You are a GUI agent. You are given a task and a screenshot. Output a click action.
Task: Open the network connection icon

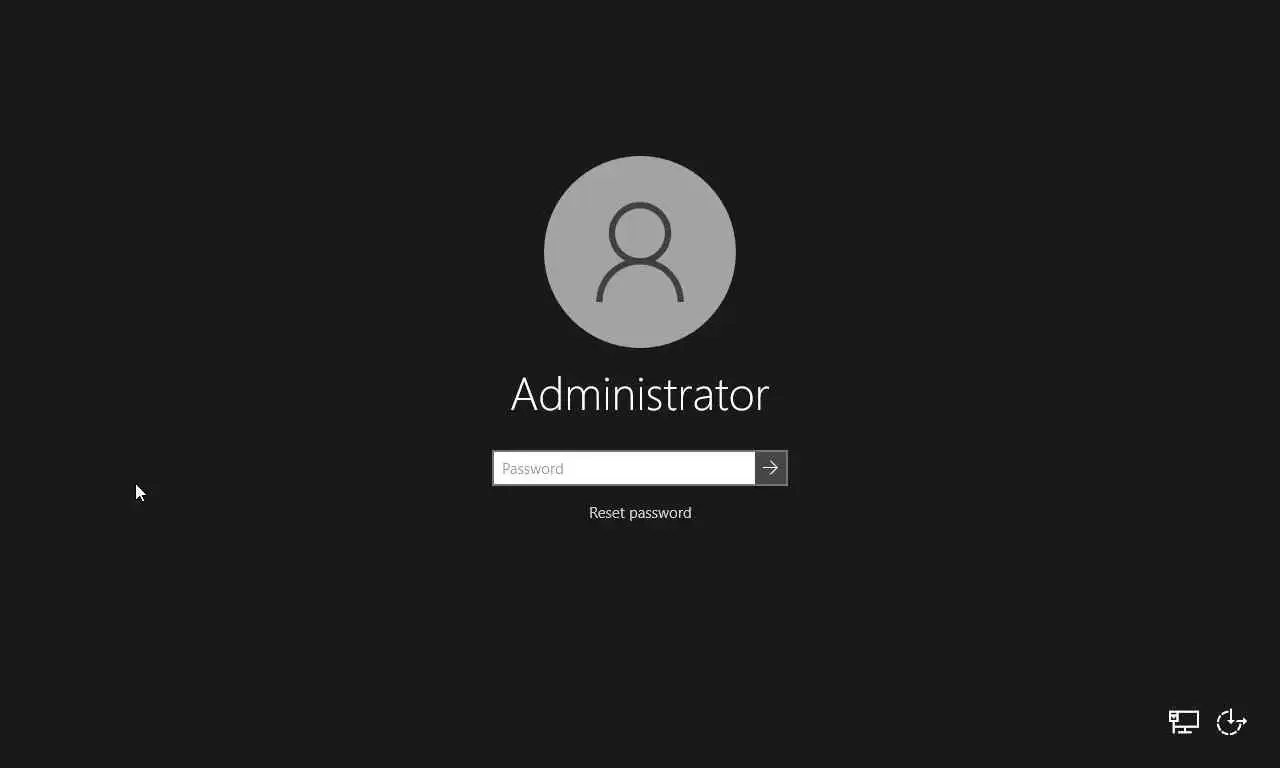click(1184, 722)
